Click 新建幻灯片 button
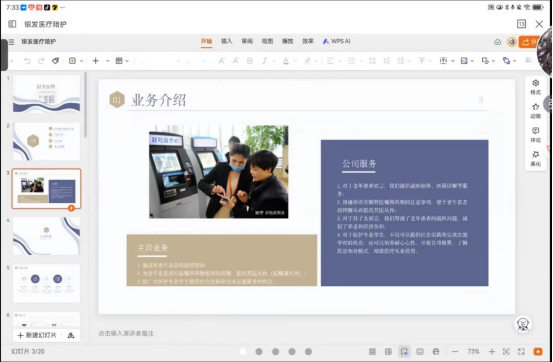Image resolution: width=553 pixels, height=362 pixels. [x=37, y=335]
